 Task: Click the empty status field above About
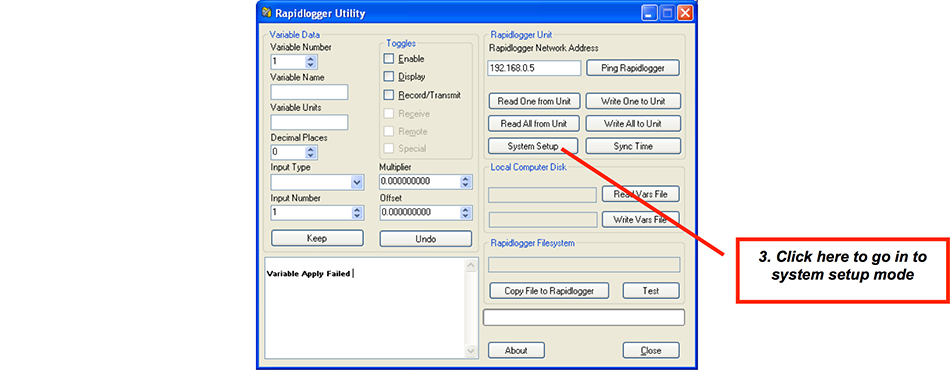point(583,317)
